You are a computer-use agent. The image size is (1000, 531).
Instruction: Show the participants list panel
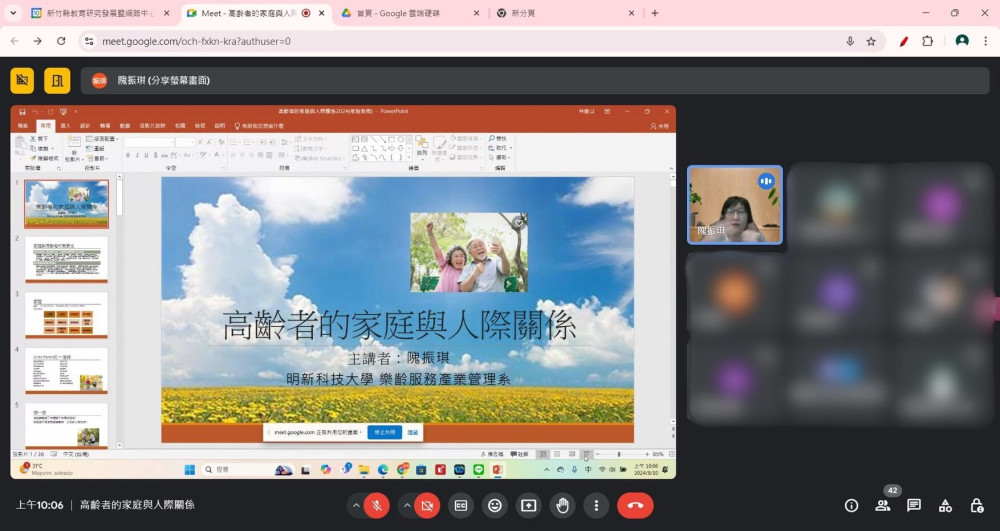click(883, 506)
